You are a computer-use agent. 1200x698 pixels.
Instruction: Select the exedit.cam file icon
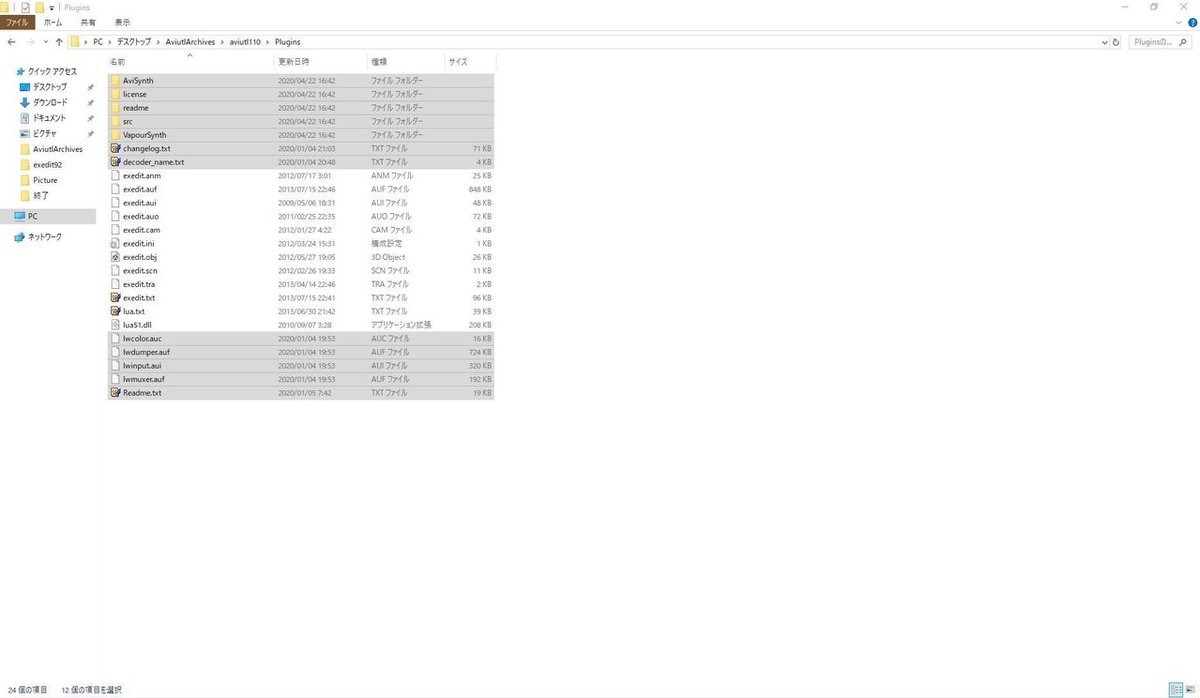[x=115, y=230]
